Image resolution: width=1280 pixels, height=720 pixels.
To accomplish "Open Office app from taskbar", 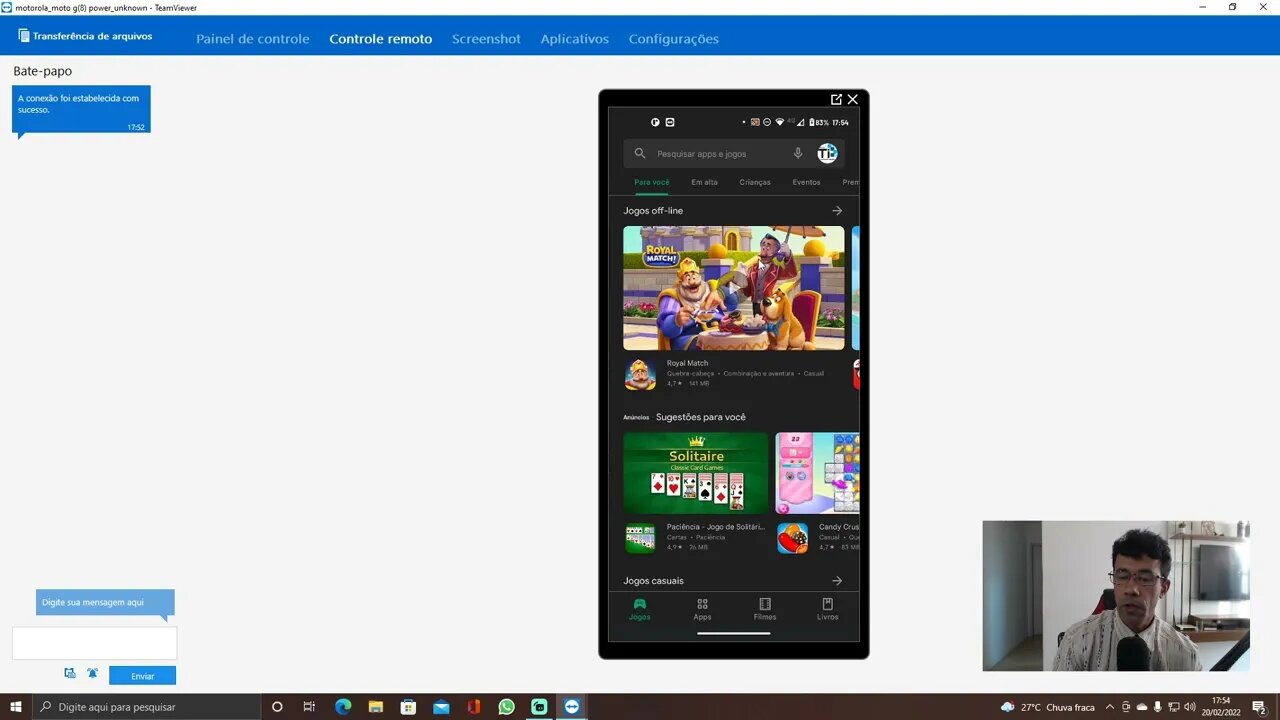I will point(474,707).
